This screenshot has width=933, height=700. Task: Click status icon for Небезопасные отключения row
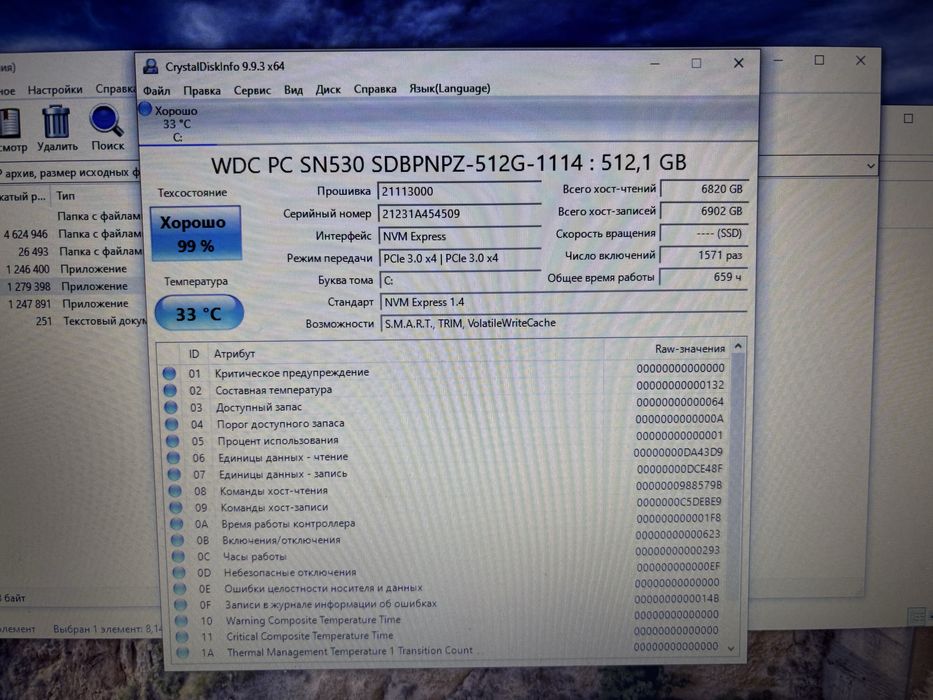(179, 573)
